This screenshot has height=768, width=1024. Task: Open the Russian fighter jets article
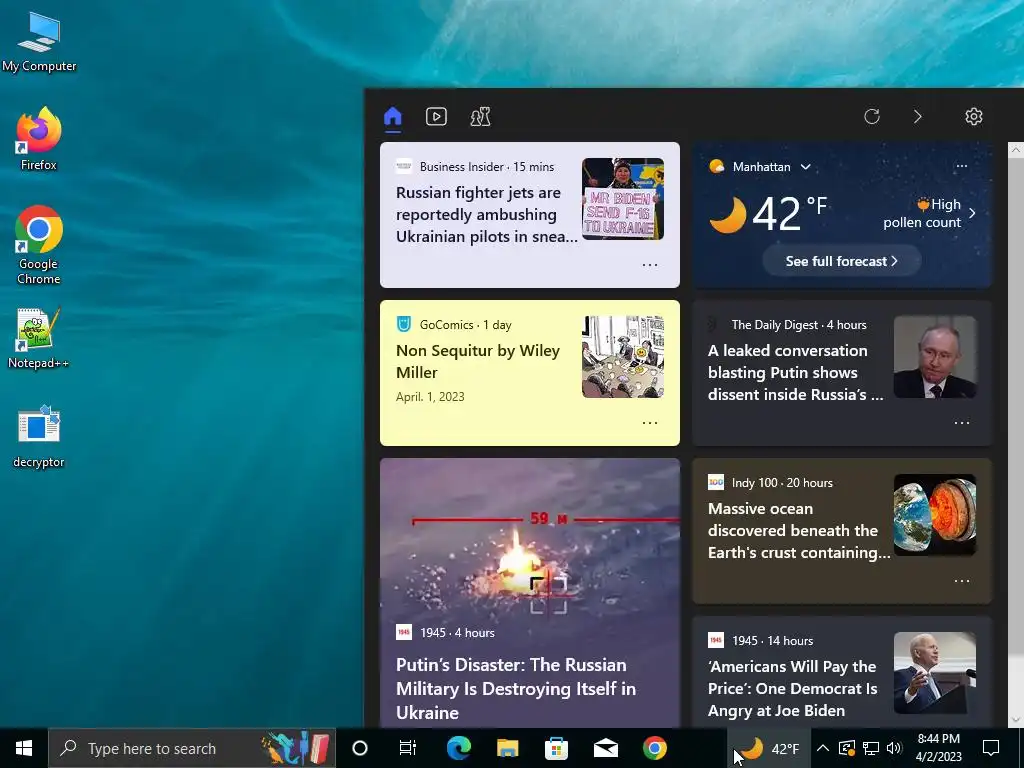(x=487, y=214)
